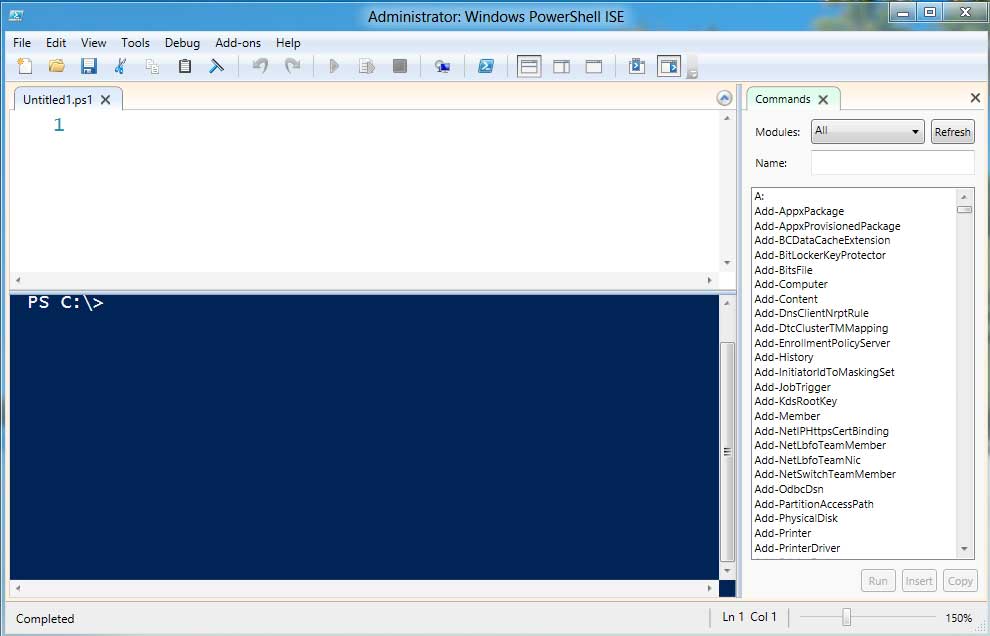Select Add-Content command

coord(785,299)
